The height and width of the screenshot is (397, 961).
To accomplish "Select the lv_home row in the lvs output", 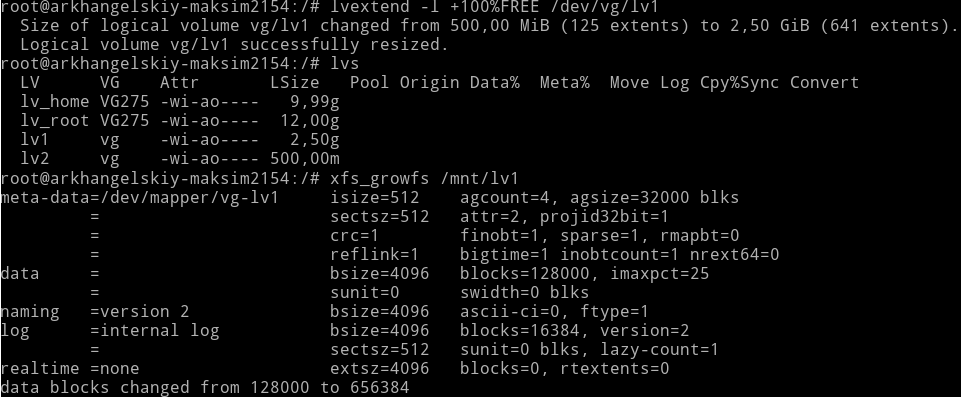I will [x=180, y=102].
